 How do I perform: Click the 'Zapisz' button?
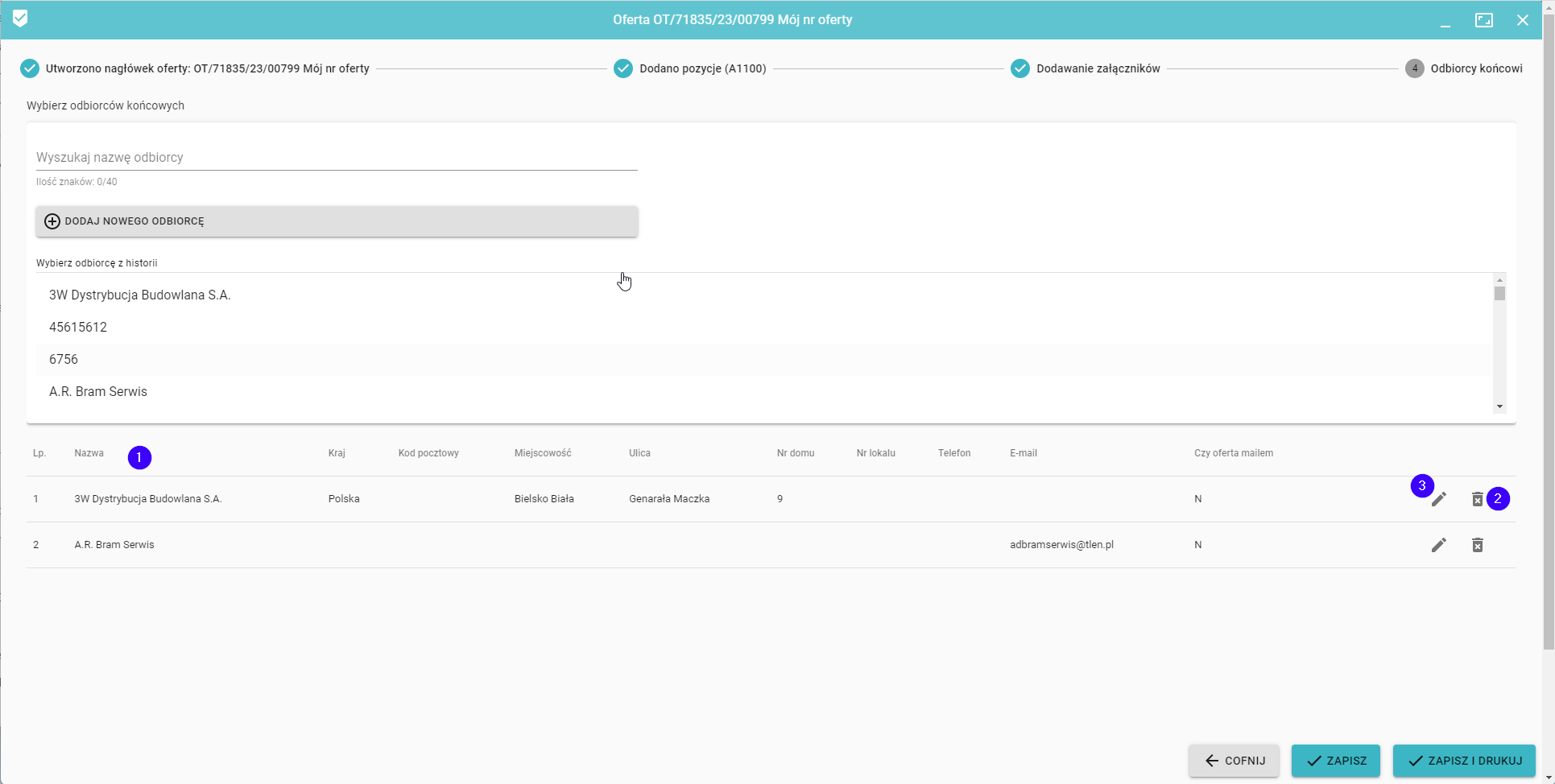tap(1335, 761)
